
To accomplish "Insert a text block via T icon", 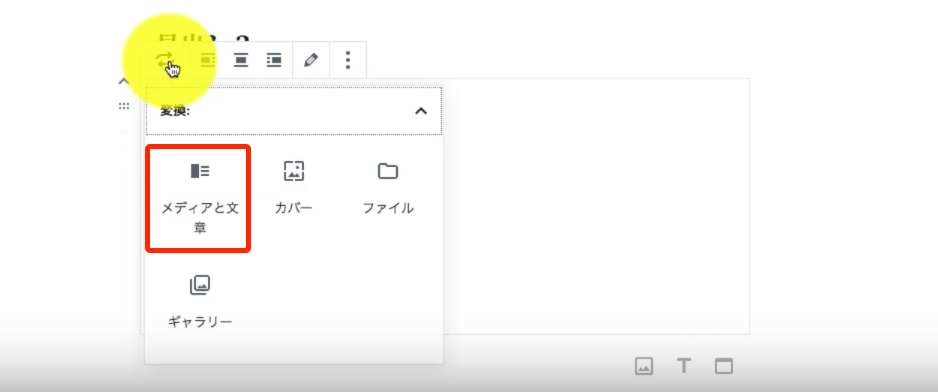I will 684,366.
